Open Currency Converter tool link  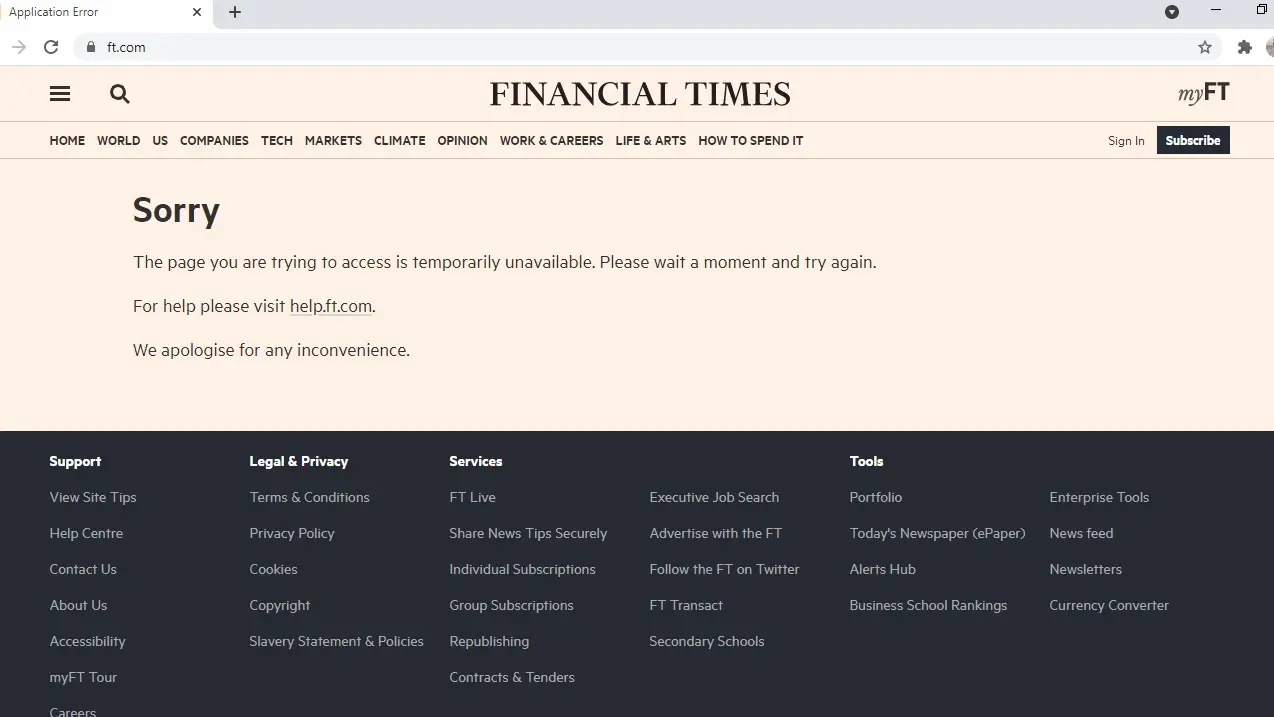click(1109, 605)
